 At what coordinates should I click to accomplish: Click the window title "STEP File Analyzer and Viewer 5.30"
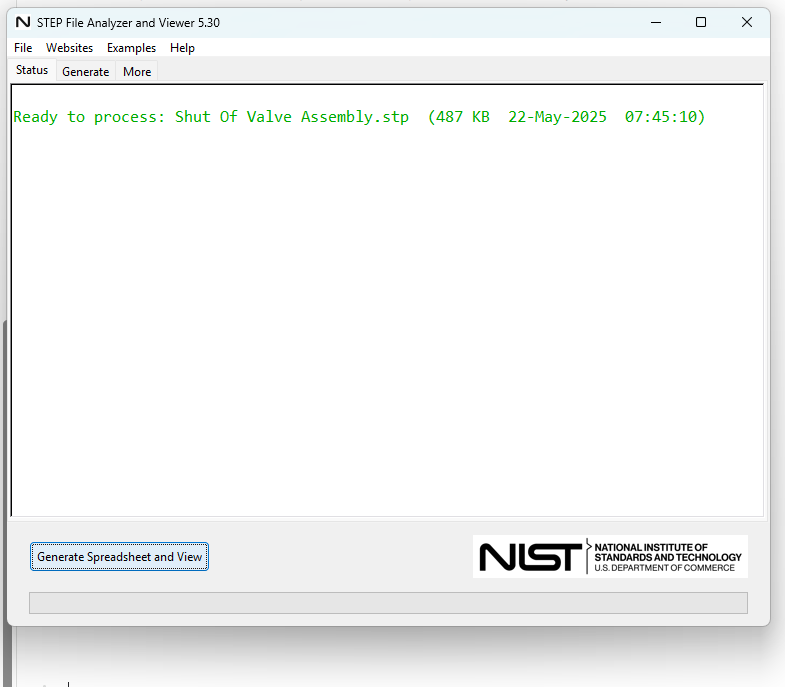click(x=128, y=22)
